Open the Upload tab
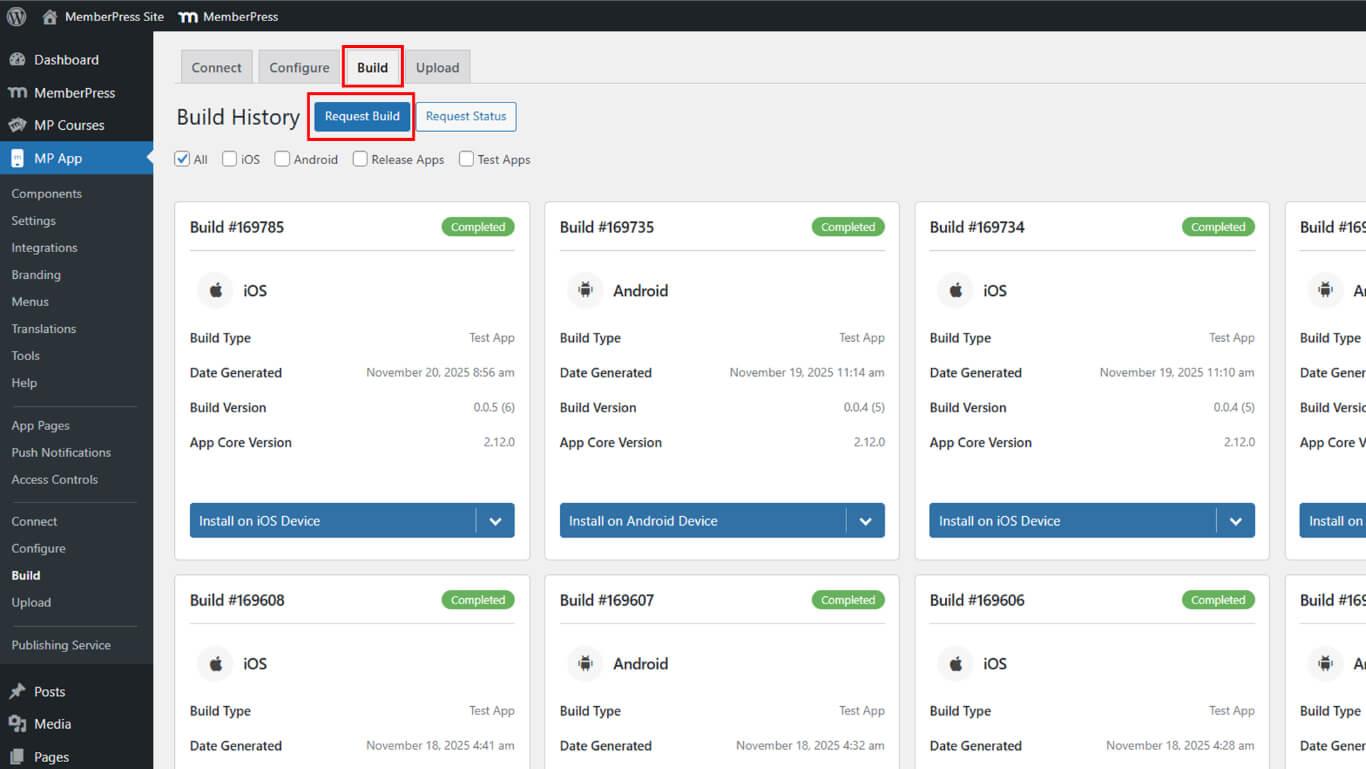1366x769 pixels. (437, 68)
